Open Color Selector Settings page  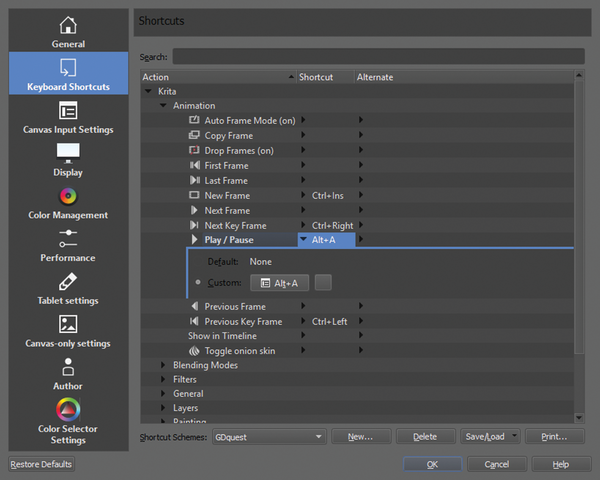click(x=68, y=421)
